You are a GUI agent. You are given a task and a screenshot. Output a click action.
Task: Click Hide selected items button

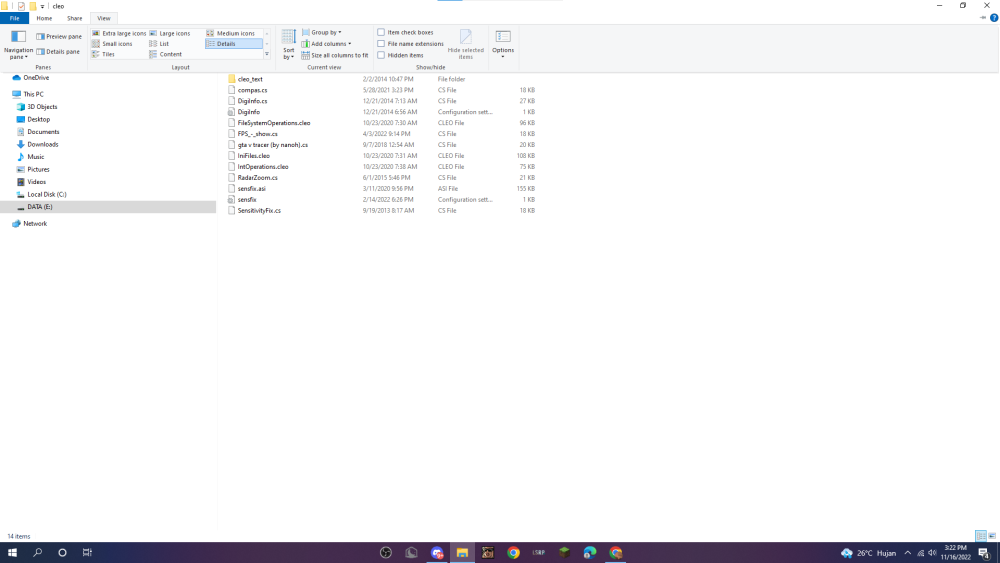click(x=466, y=45)
